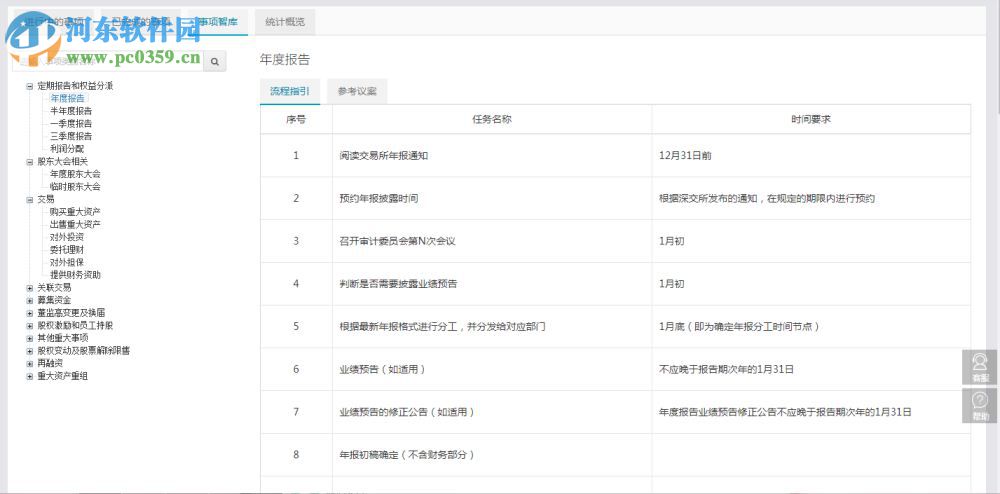This screenshot has height=494, width=1000.
Task: Select 半年度报告 in the tree
Action: (71, 111)
